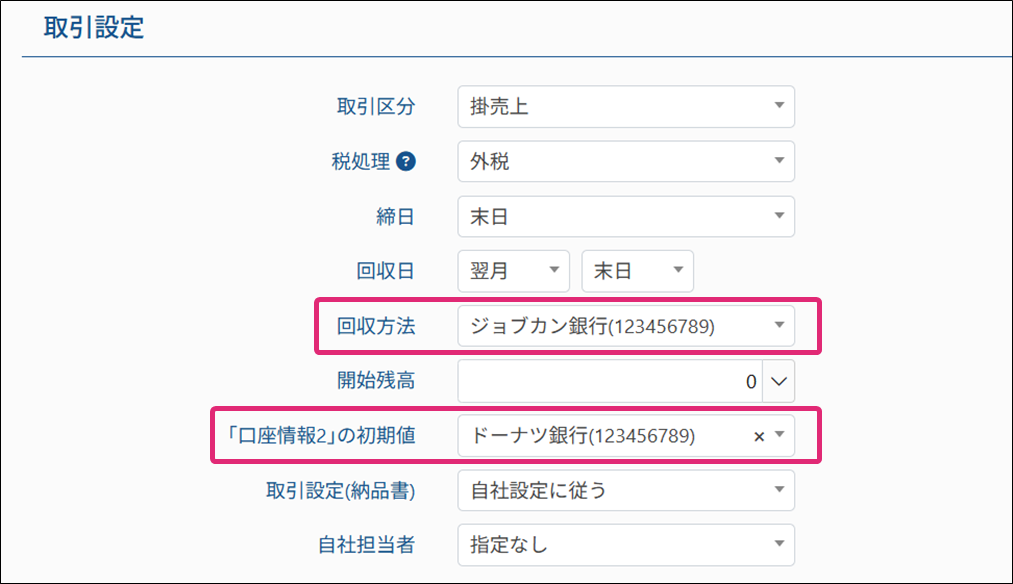Viewport: 1013px width, 584px height.
Task: Open the 回収日 day dropdown showing 末日
Action: point(637,271)
